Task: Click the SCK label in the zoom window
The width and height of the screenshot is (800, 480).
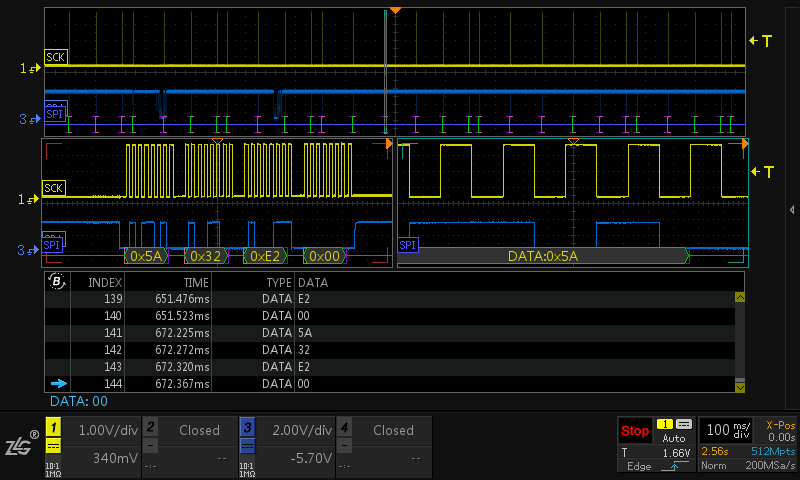Action: click(55, 188)
